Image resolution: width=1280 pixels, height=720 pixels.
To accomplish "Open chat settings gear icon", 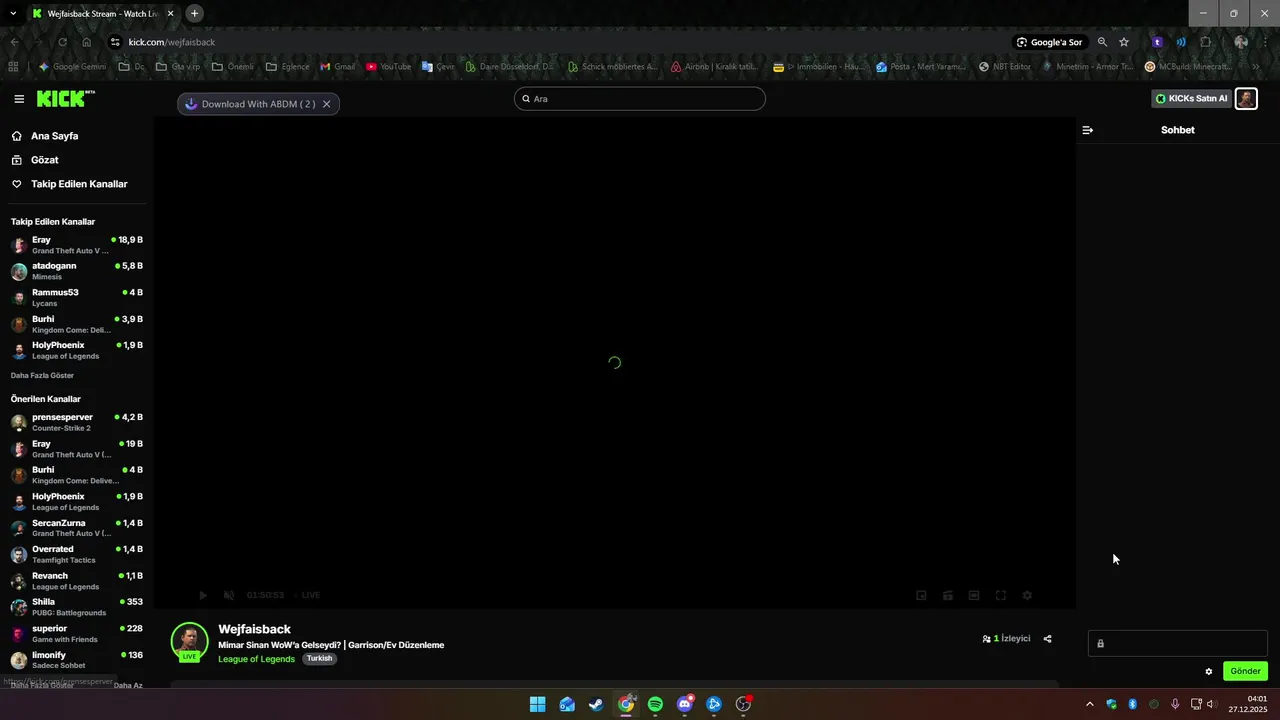I will pos(1209,671).
